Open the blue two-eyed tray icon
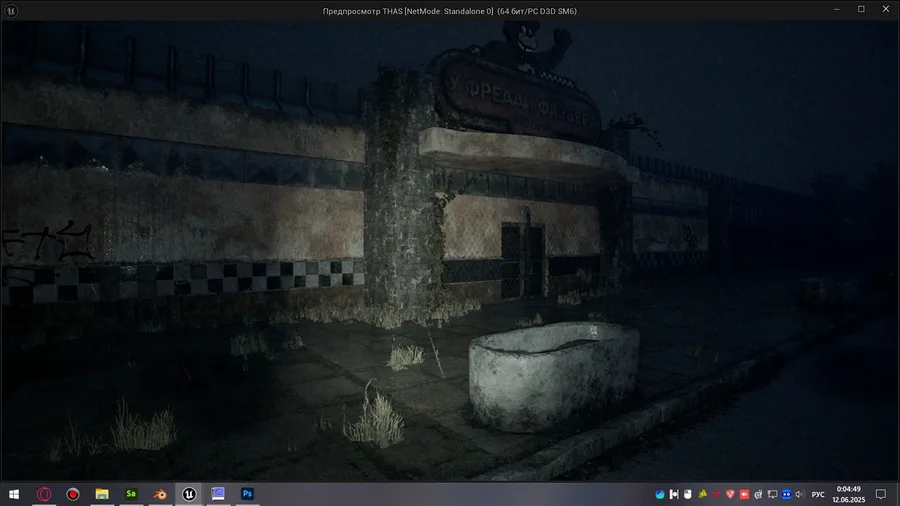 click(786, 494)
